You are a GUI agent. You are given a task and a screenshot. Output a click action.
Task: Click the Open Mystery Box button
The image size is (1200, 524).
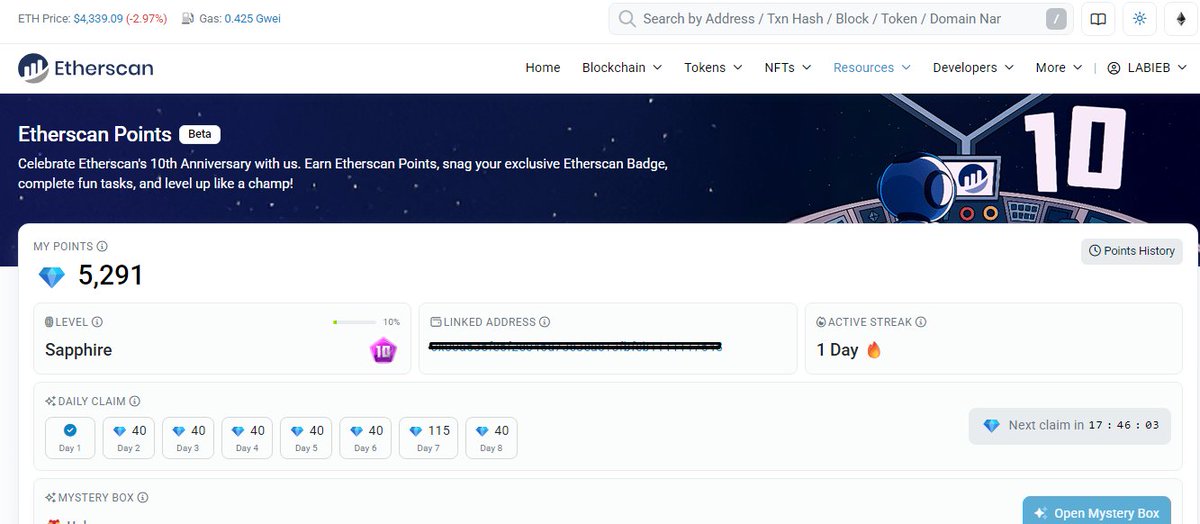pyautogui.click(x=1097, y=512)
